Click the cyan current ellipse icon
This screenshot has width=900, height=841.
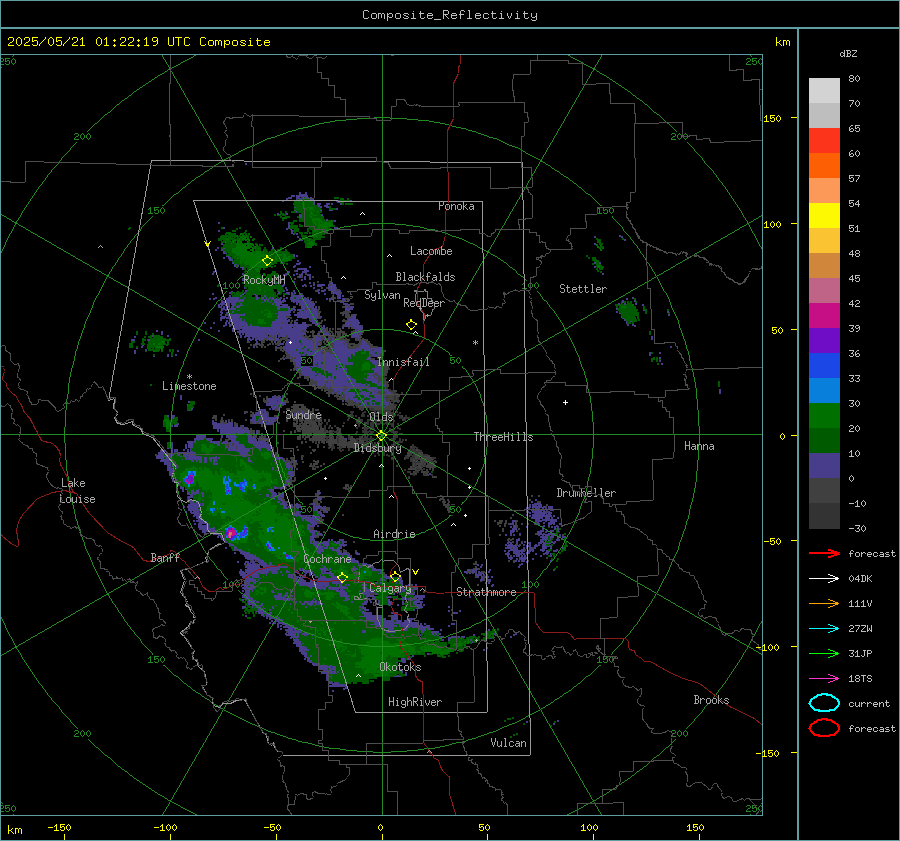[824, 703]
